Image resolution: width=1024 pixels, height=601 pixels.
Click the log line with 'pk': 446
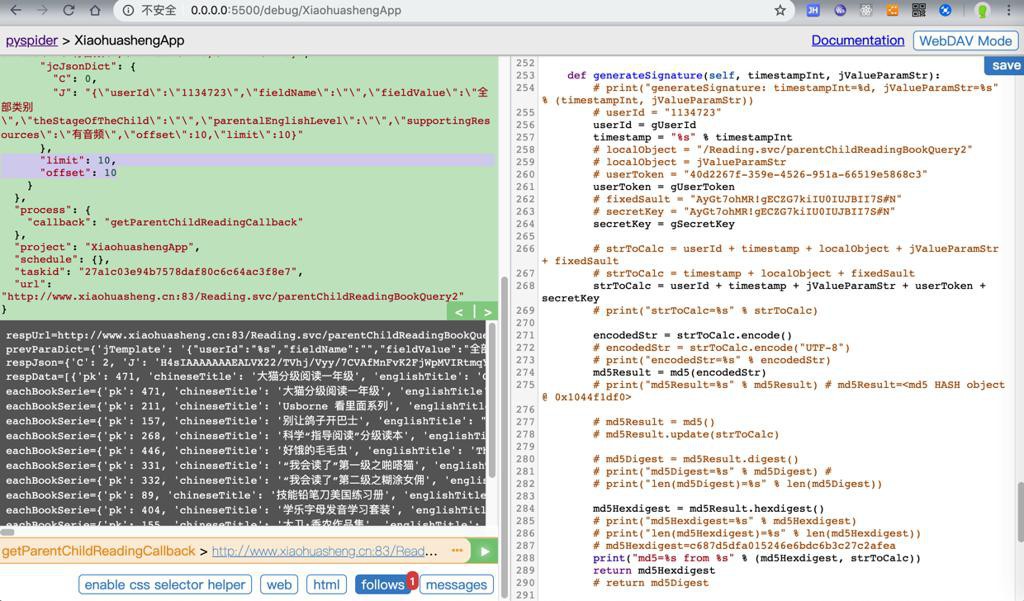(246, 451)
